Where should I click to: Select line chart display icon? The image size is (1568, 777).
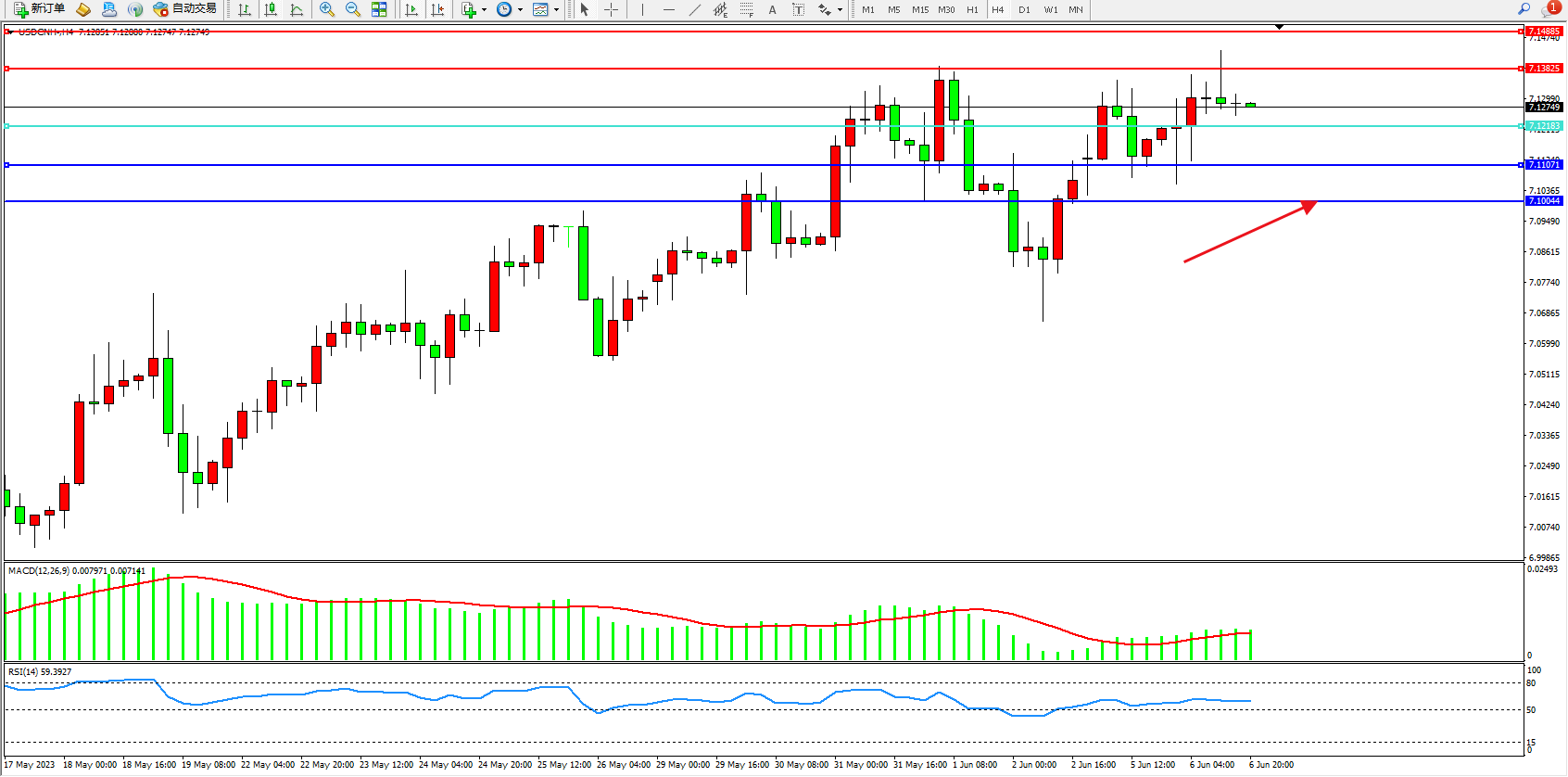click(297, 9)
